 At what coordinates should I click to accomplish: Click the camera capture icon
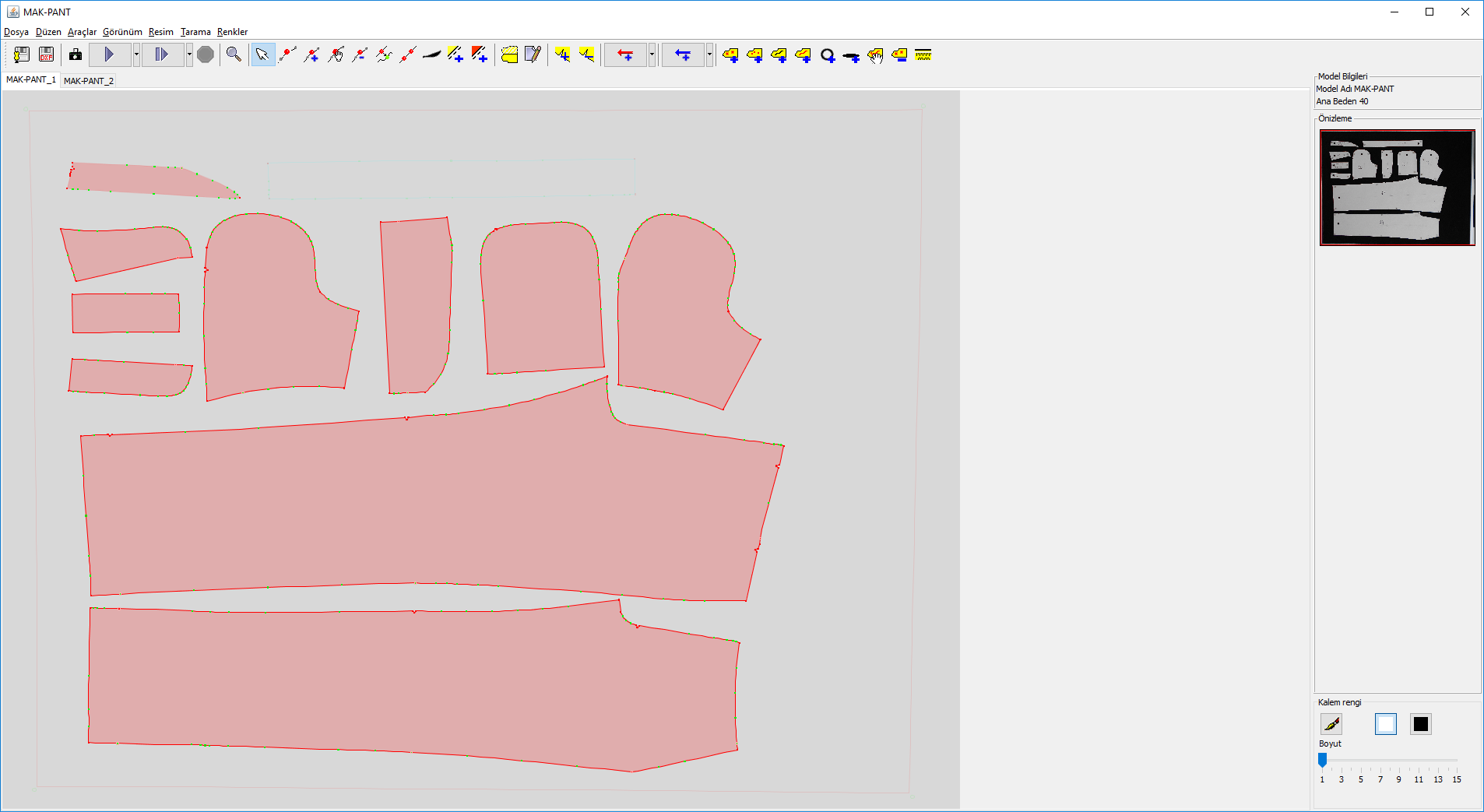pyautogui.click(x=76, y=54)
